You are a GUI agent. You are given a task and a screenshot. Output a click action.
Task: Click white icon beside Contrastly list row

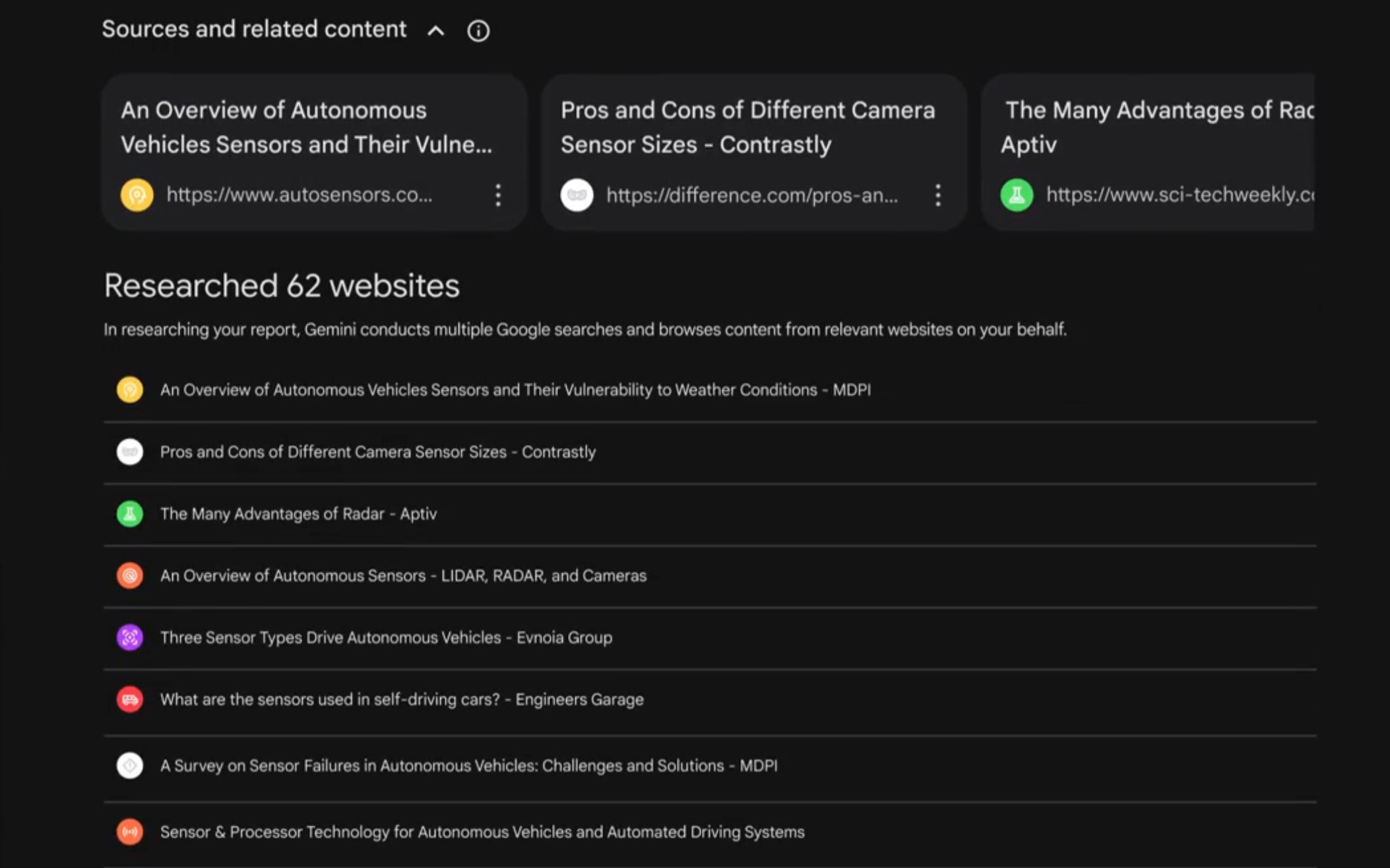pos(130,452)
